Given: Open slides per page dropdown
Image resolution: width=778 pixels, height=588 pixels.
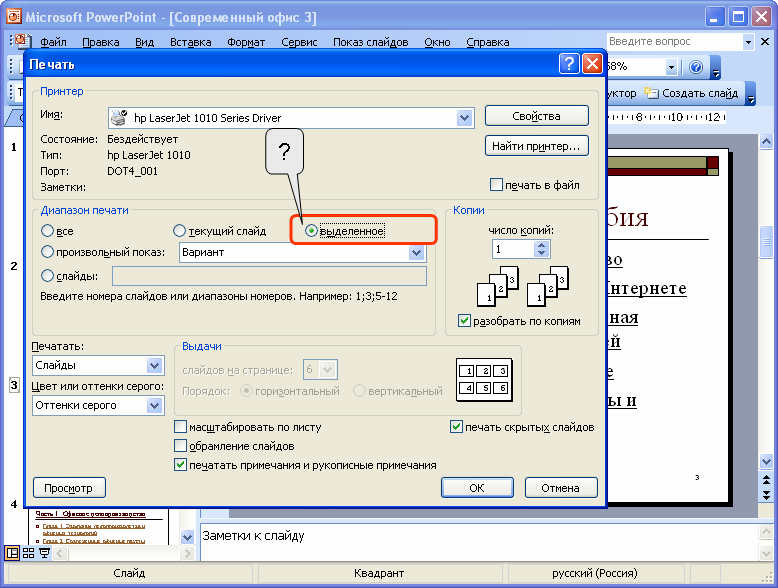Looking at the screenshot, I should [x=327, y=370].
